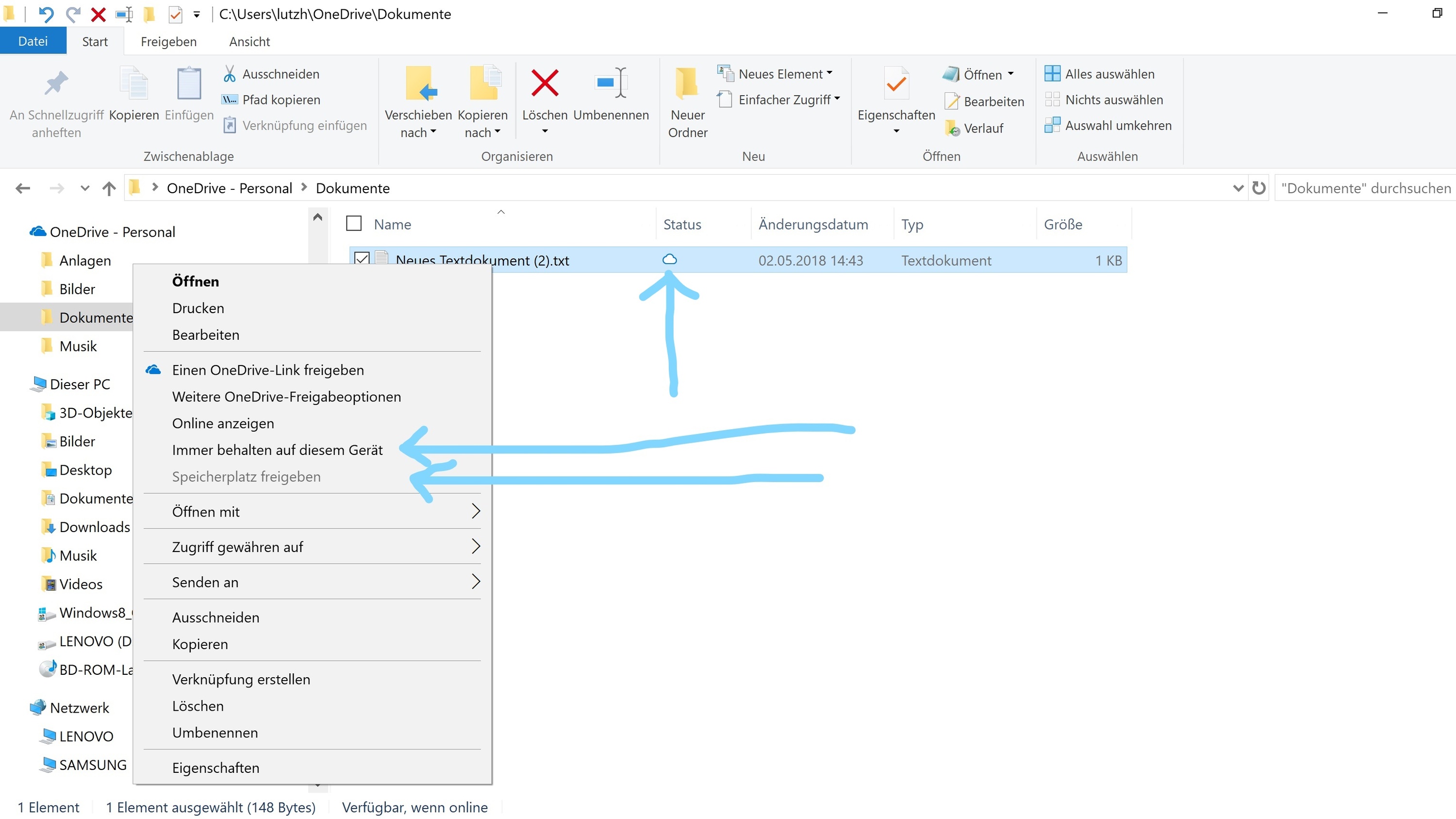The height and width of the screenshot is (819, 1456).
Task: Click the Undo icon in quick access toolbar
Action: [46, 14]
